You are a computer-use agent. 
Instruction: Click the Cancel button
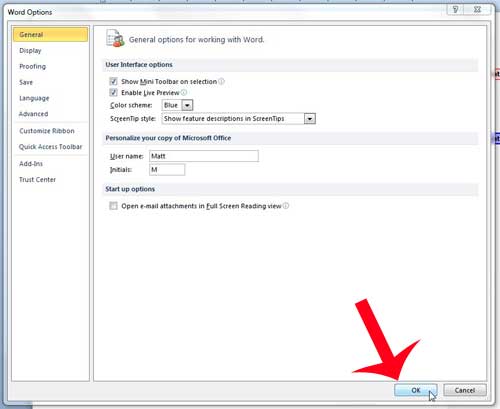click(x=465, y=390)
